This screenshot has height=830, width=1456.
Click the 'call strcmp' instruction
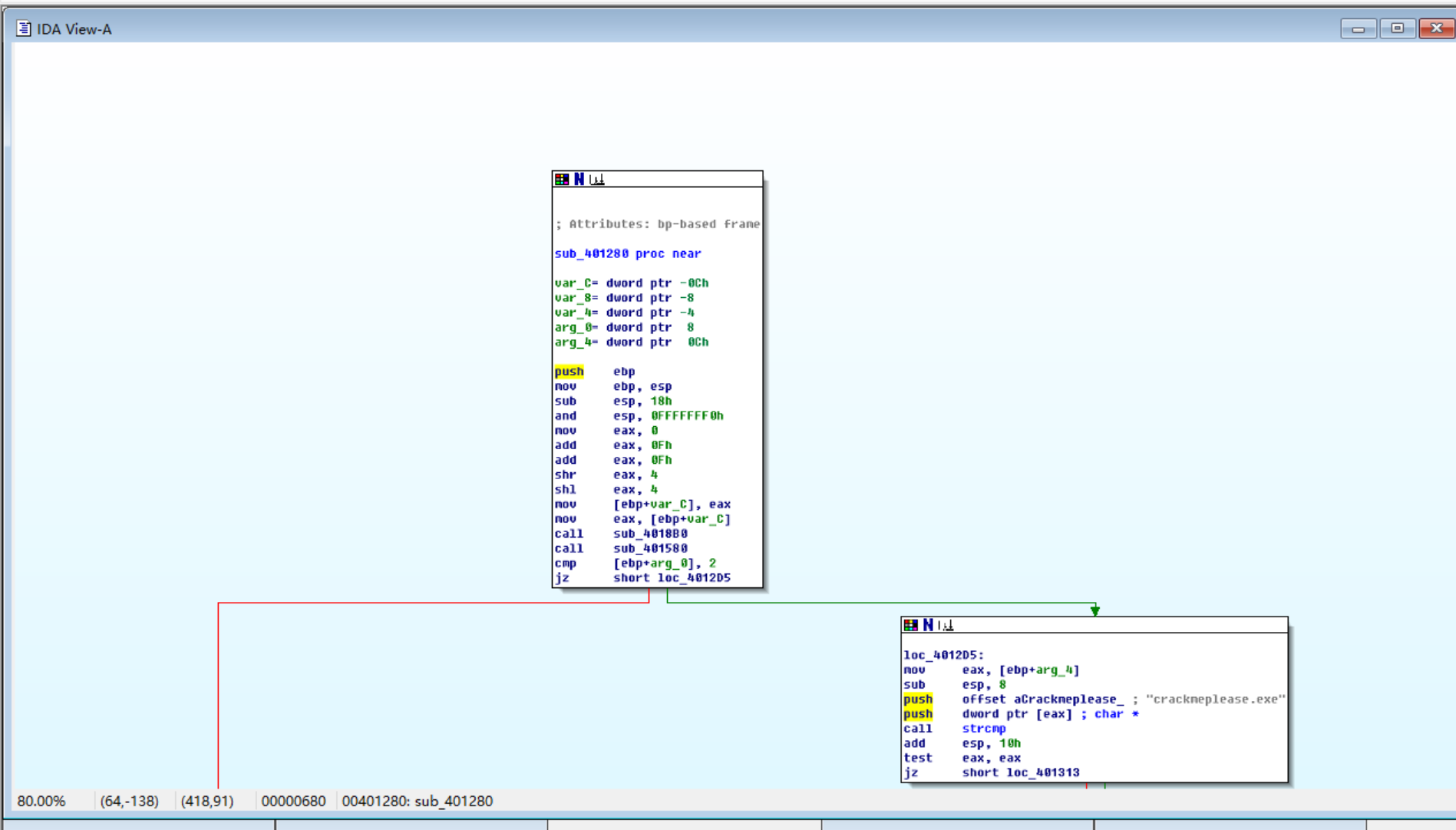pos(955,729)
